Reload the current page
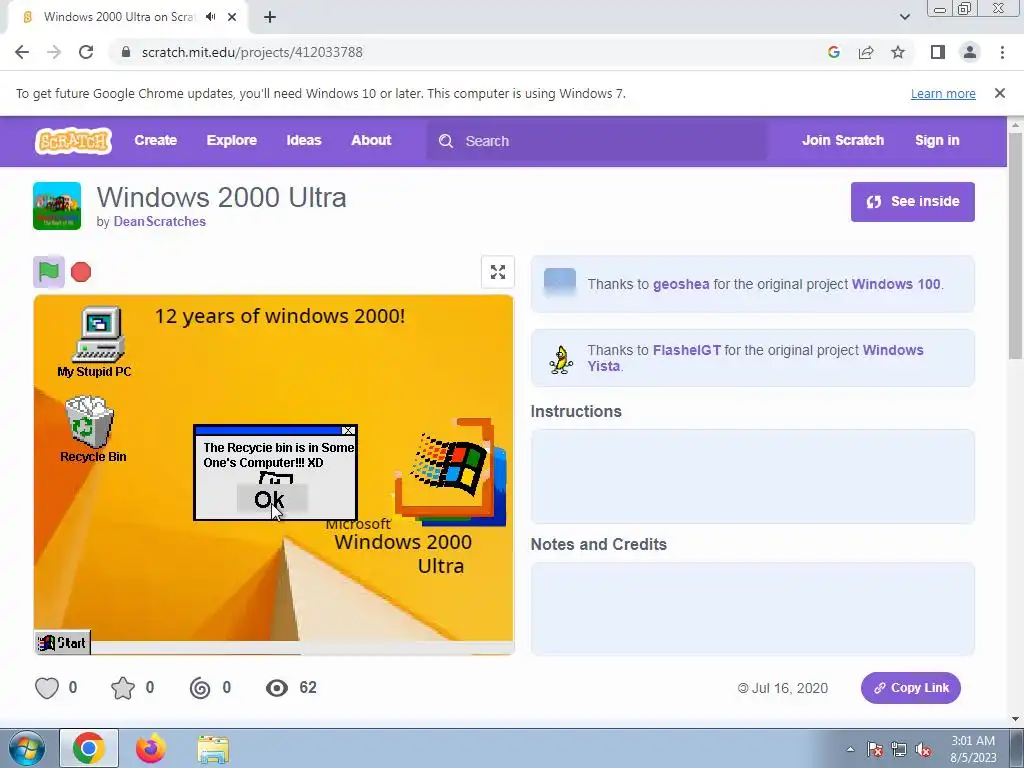 [x=86, y=52]
